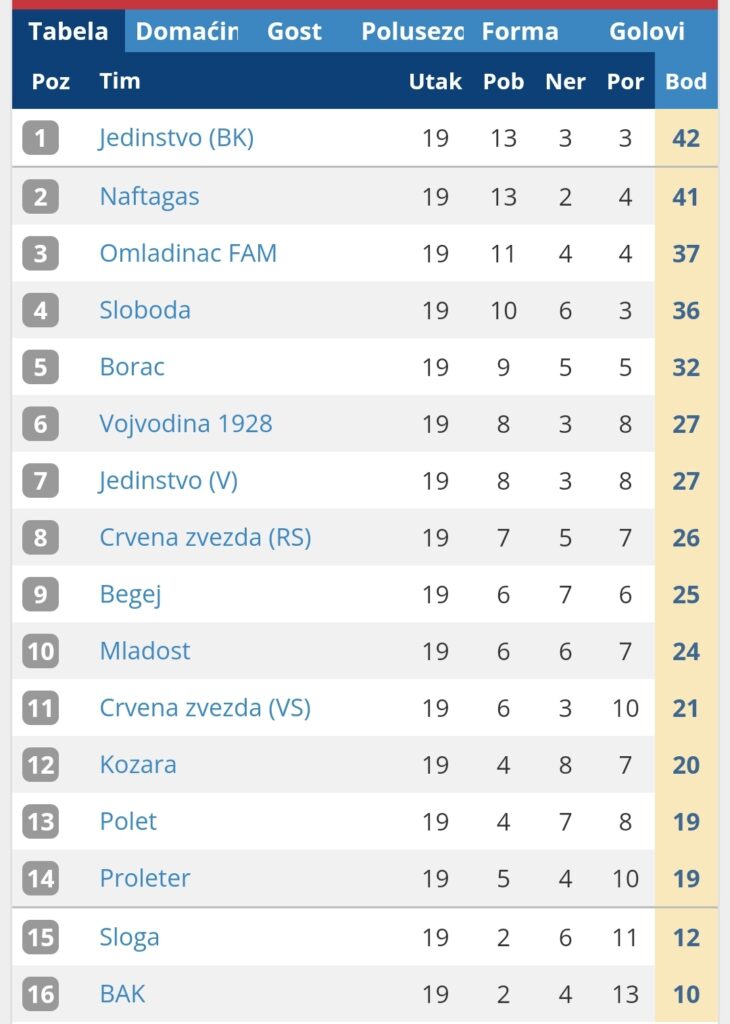Click the Proleter team link
The width and height of the screenshot is (730, 1024).
(x=145, y=878)
